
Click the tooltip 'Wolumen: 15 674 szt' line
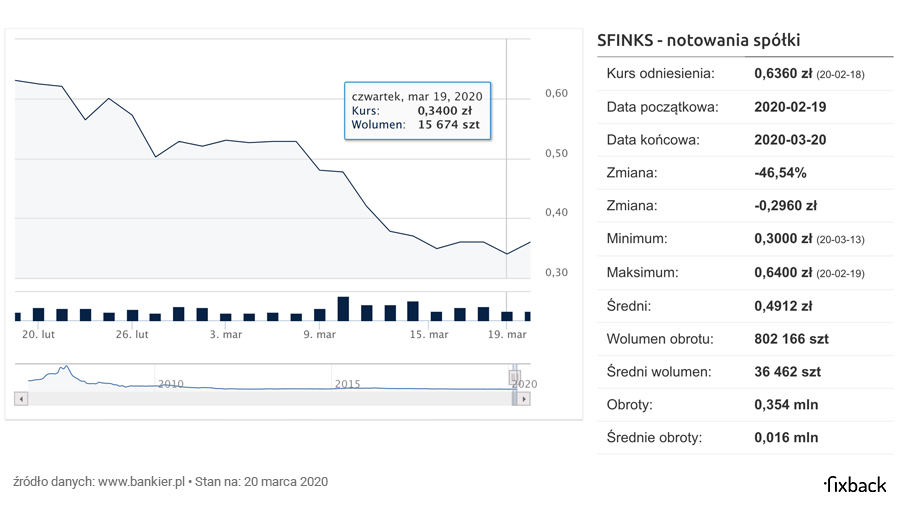[x=416, y=125]
